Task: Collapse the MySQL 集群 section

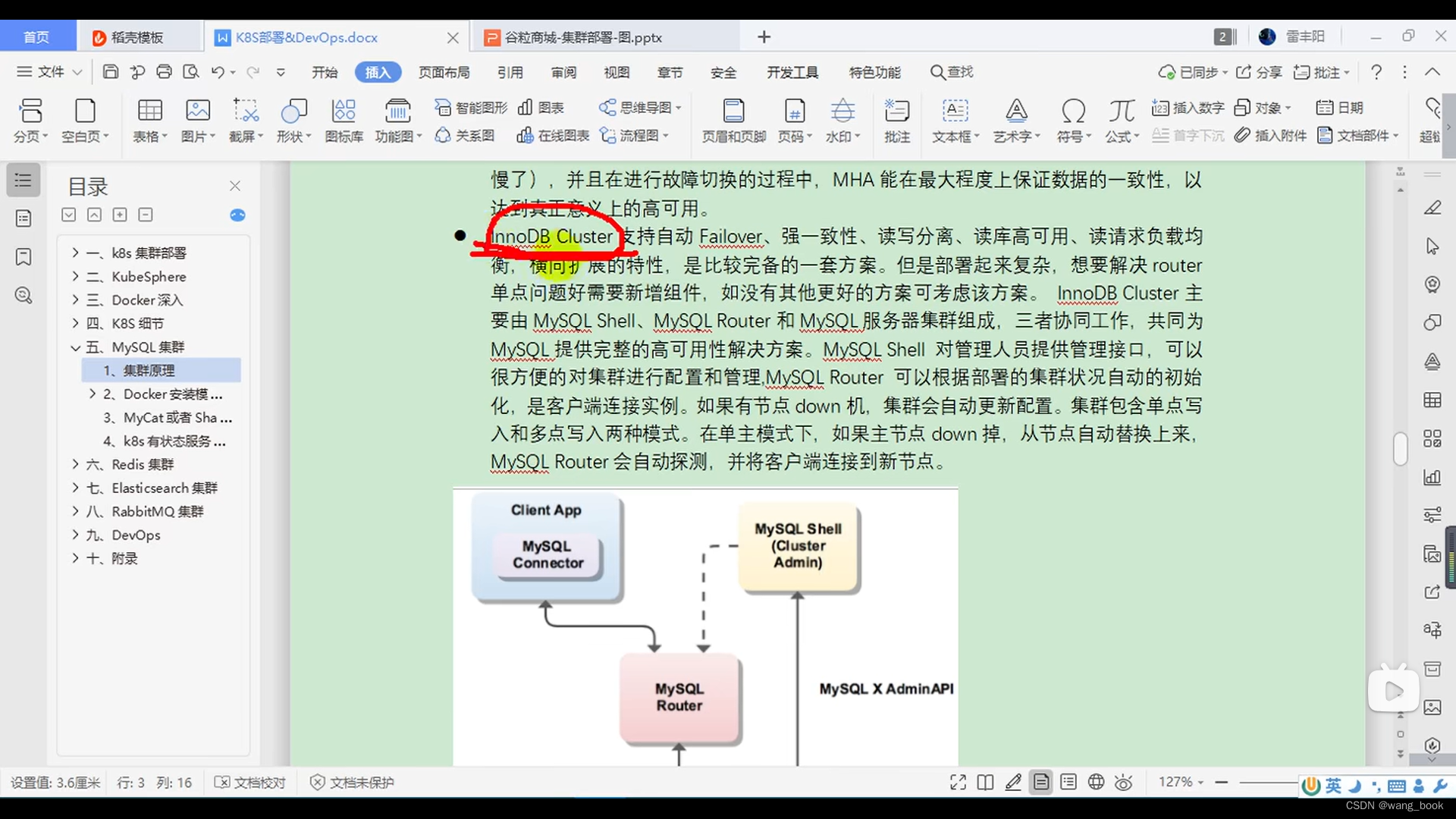Action: [x=75, y=347]
